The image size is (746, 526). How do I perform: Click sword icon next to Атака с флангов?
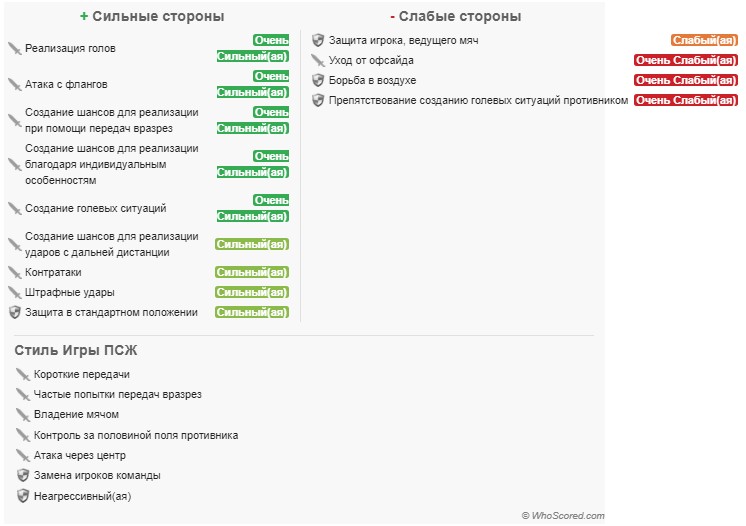click(15, 84)
